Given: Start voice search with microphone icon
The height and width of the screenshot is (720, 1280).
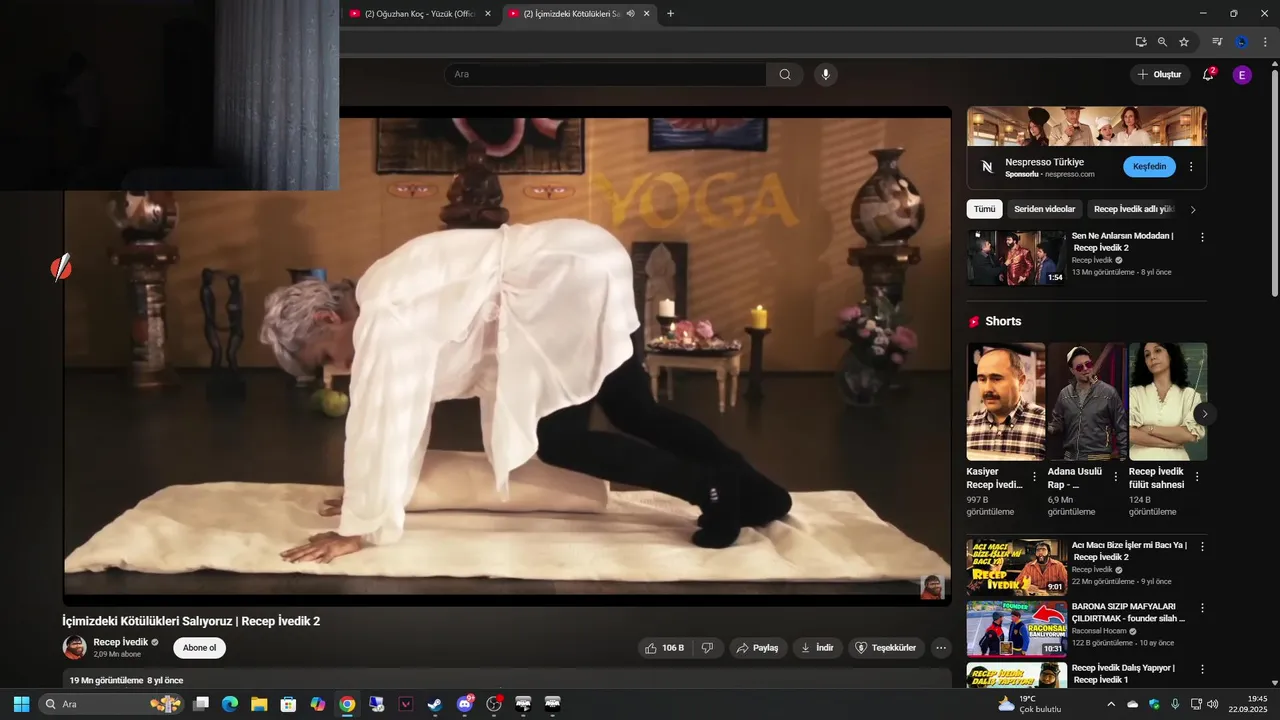Looking at the screenshot, I should 825,74.
